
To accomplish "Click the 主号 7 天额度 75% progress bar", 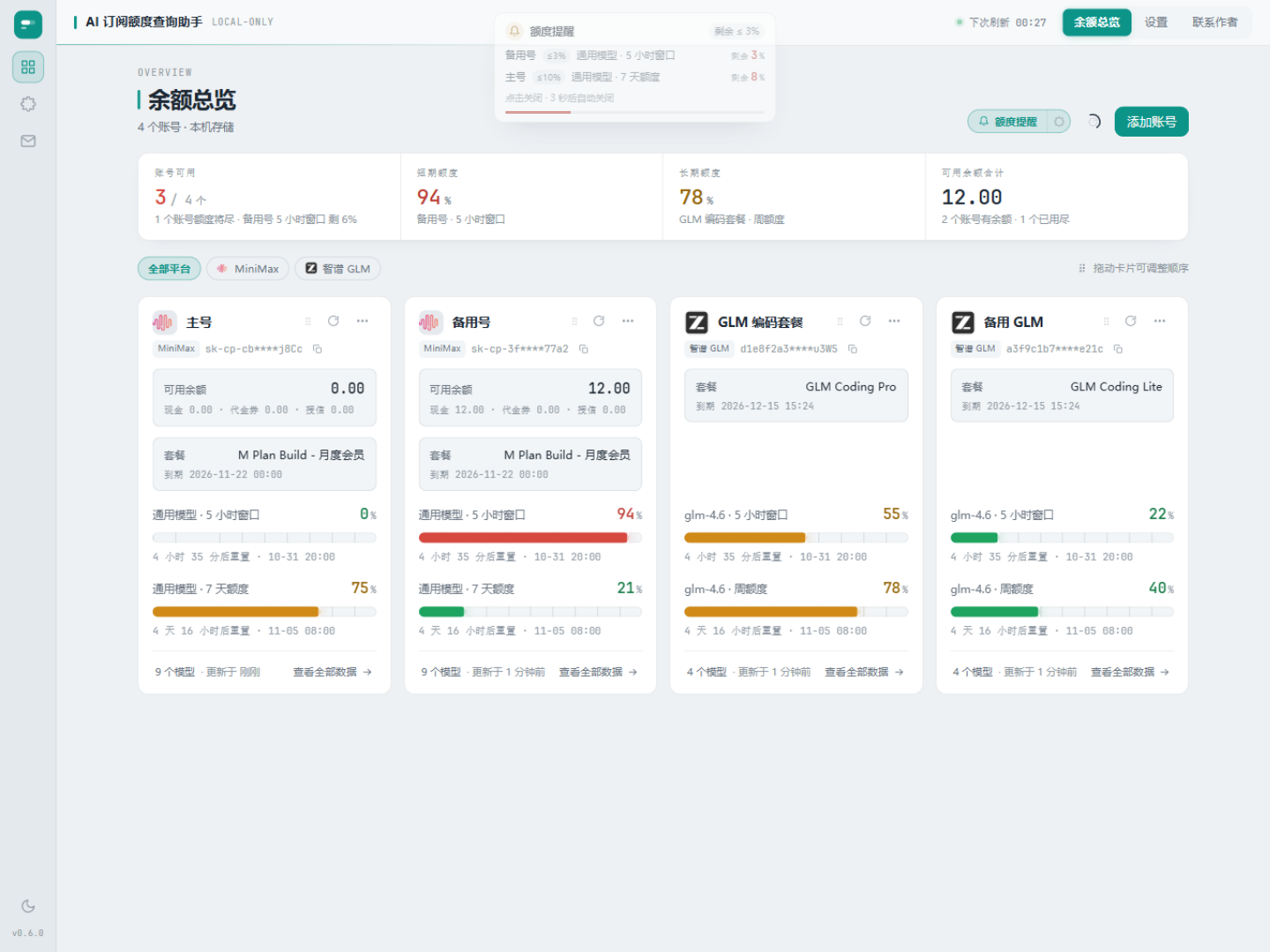I will pos(265,612).
